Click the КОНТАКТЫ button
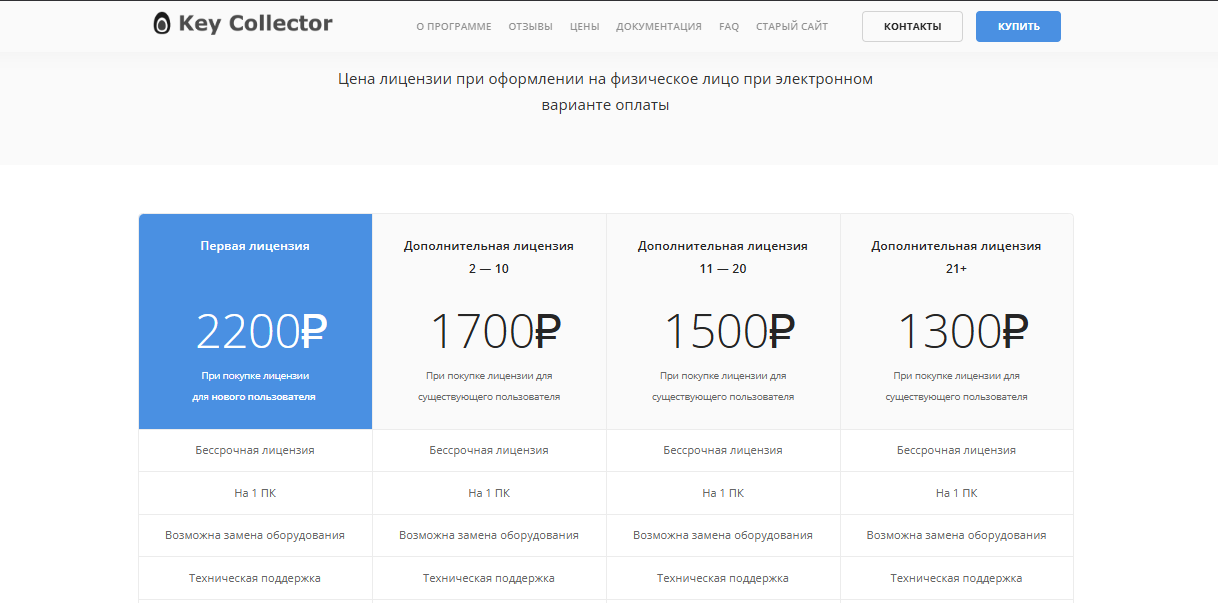 click(x=912, y=27)
